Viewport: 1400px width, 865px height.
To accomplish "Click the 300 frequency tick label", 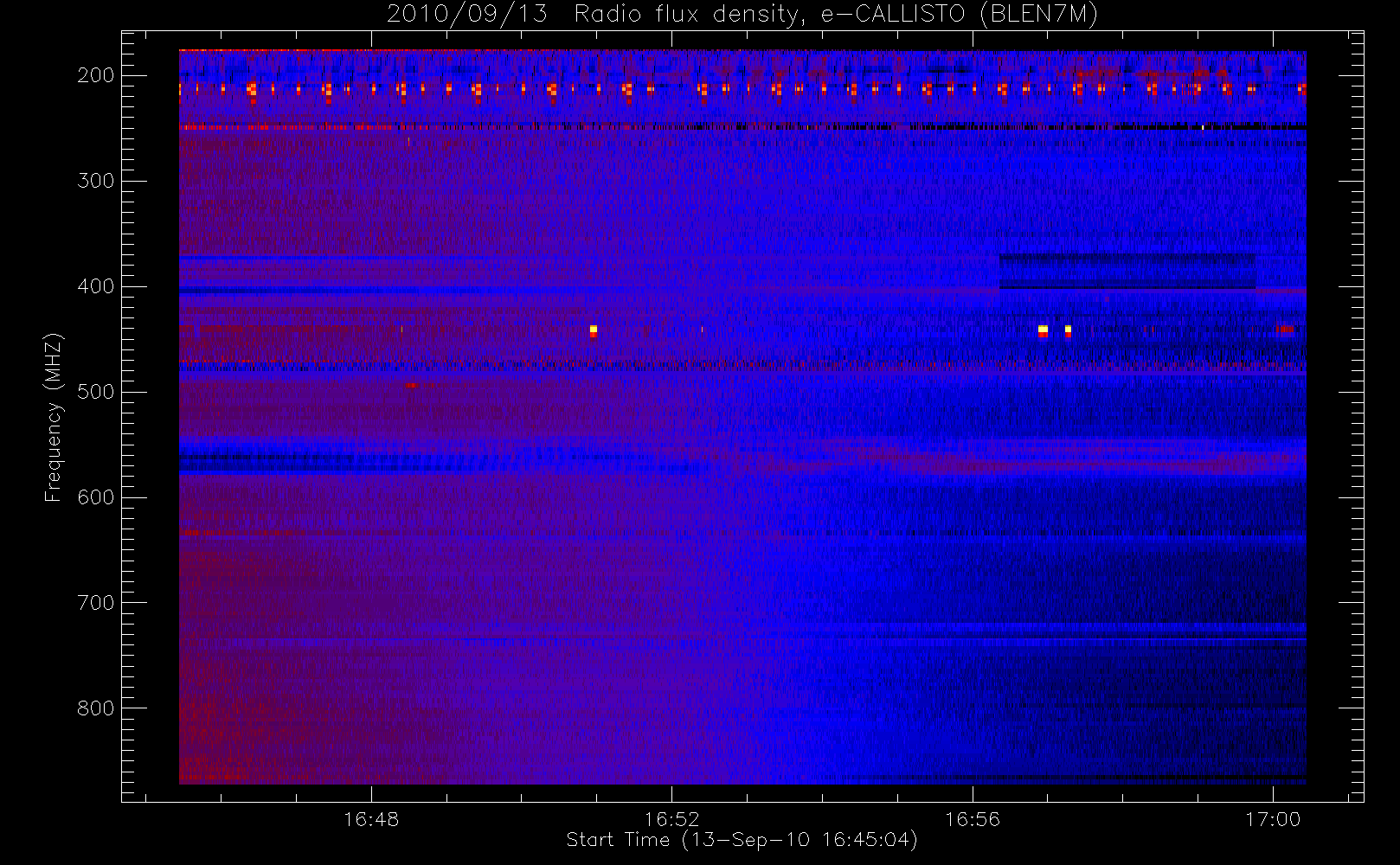I will point(95,181).
